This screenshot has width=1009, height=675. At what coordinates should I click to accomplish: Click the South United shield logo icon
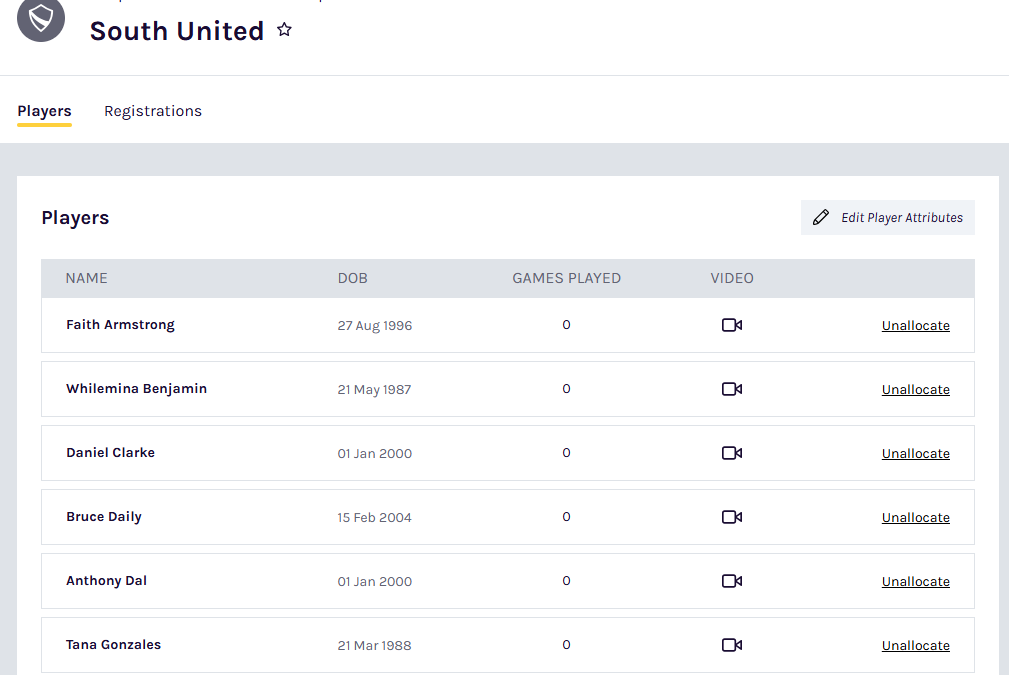(x=41, y=19)
